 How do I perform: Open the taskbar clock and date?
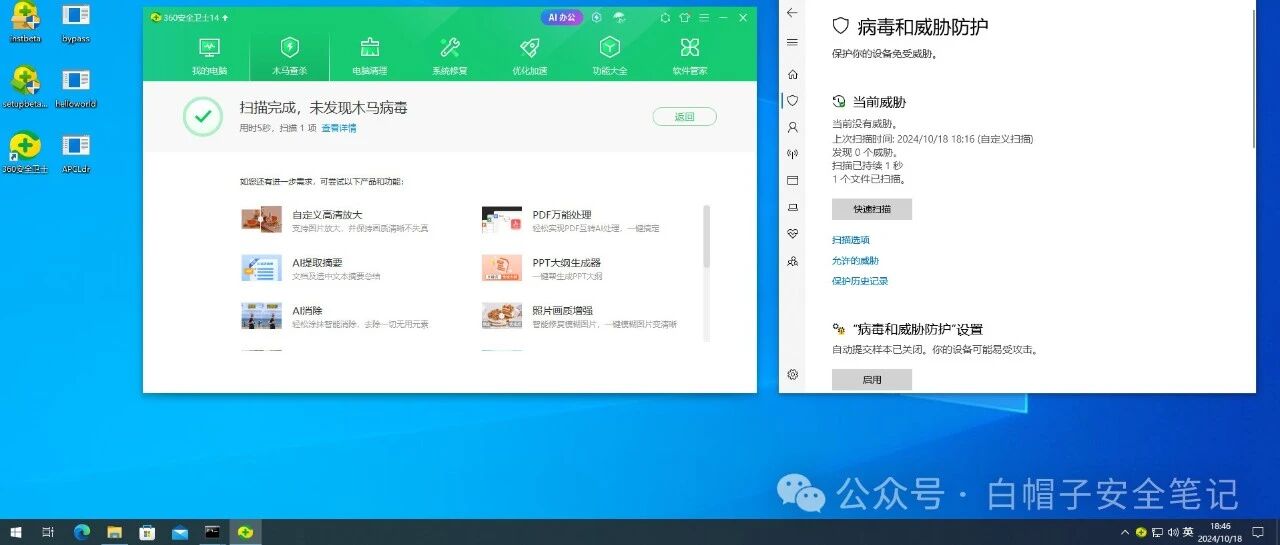[x=1220, y=532]
